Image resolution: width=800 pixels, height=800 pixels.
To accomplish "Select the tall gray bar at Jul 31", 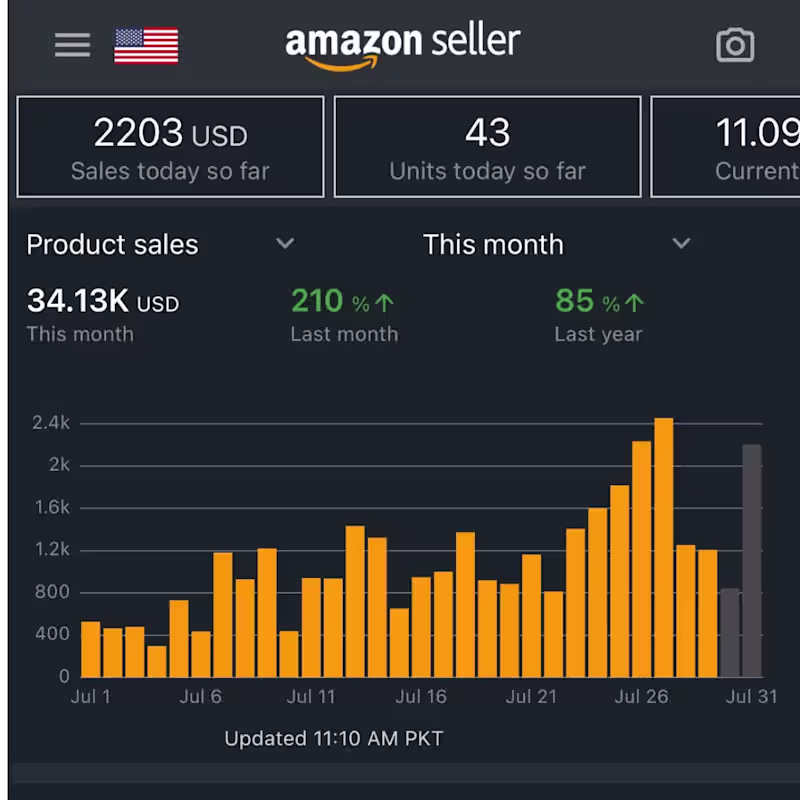I will coord(752,560).
